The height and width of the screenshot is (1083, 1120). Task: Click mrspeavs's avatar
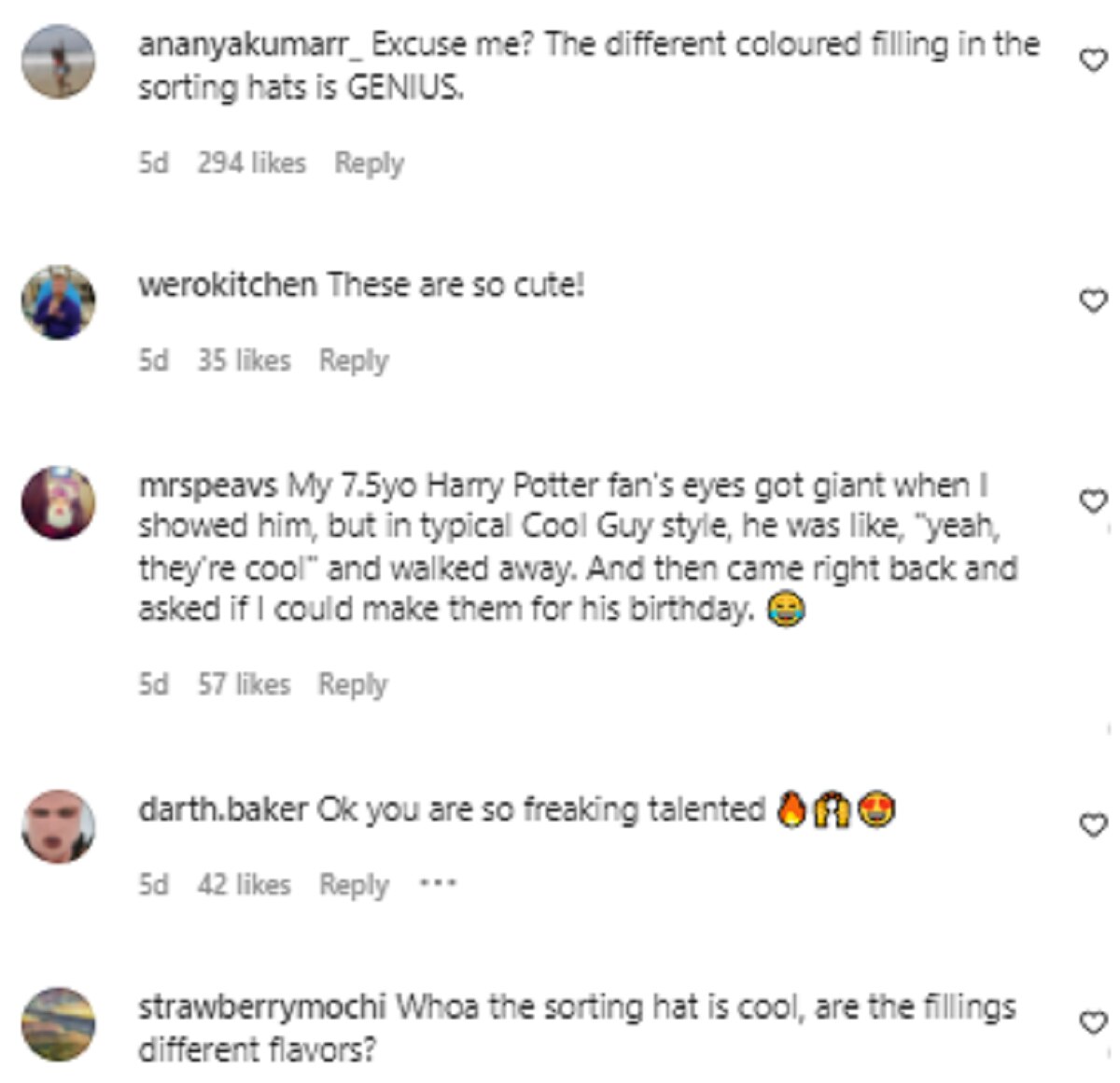click(59, 502)
